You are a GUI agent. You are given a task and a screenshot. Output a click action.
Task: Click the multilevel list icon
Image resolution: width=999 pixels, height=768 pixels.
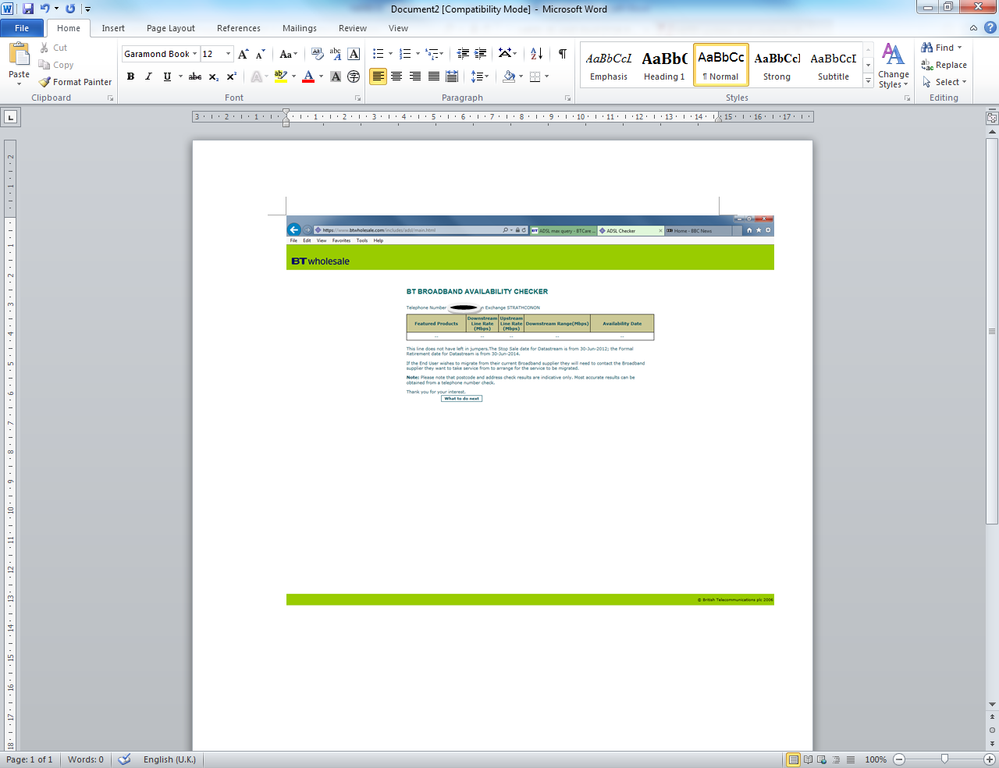pyautogui.click(x=432, y=54)
